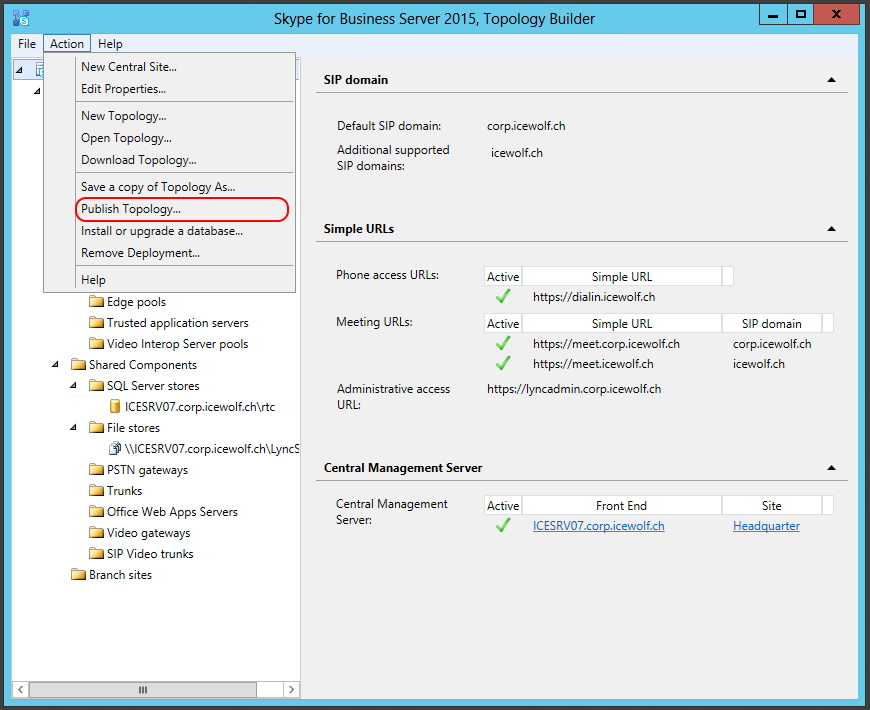Collapse the Central Management Server section
Image resolution: width=870 pixels, height=710 pixels.
coord(831,468)
